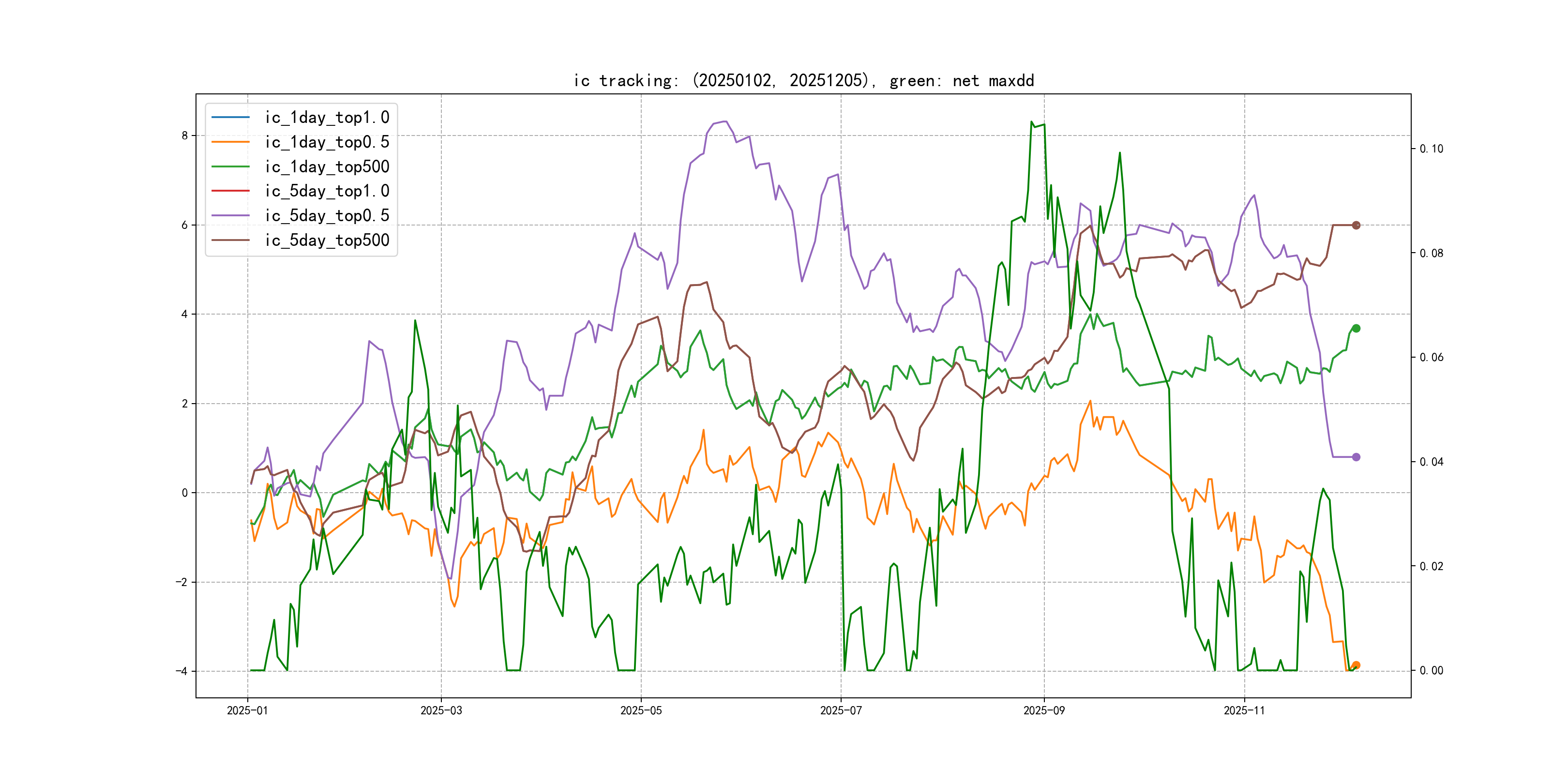Select the ic_1day_top0.5 legend label
The image size is (1568, 784).
[x=327, y=142]
